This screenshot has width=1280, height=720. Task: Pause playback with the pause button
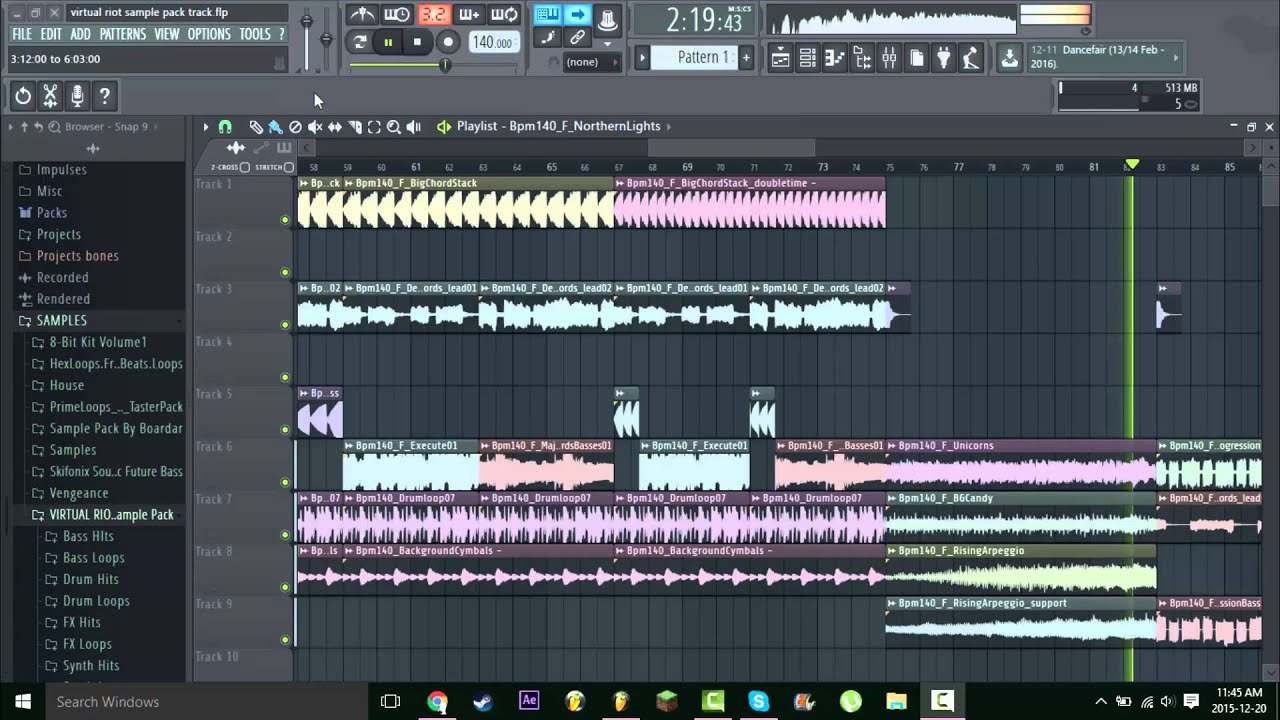click(x=388, y=42)
